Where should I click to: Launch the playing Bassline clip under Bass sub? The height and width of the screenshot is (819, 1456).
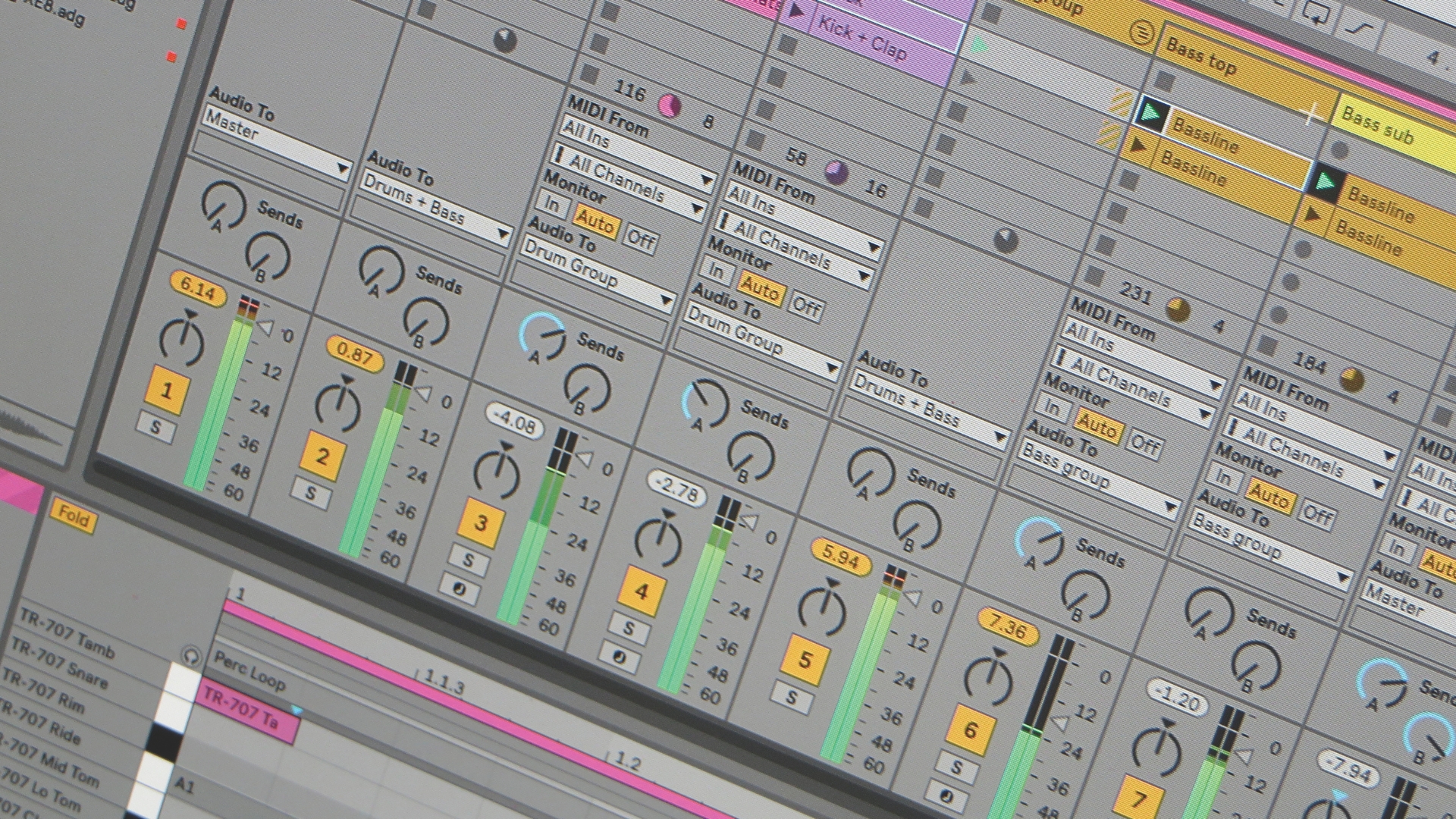(1326, 183)
